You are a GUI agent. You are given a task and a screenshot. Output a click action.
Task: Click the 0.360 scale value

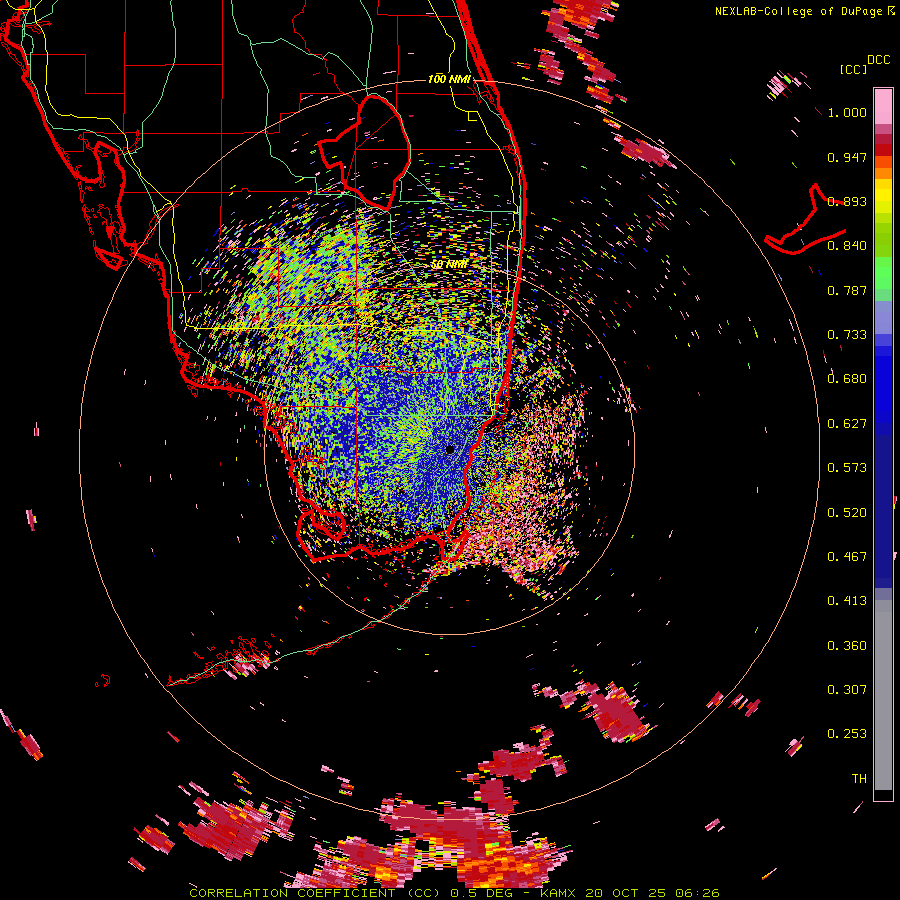click(x=847, y=645)
